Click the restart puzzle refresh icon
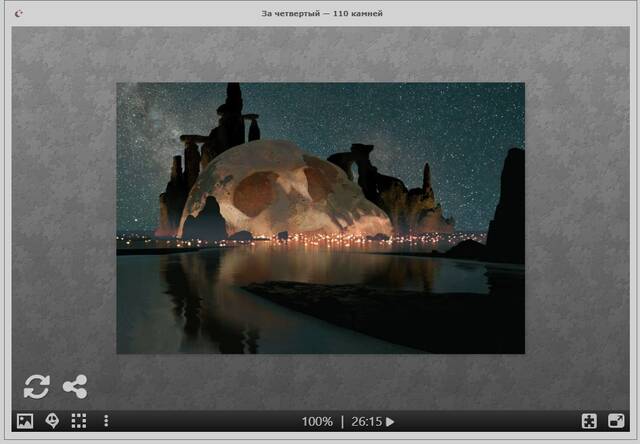This screenshot has height=444, width=640. coord(37,386)
